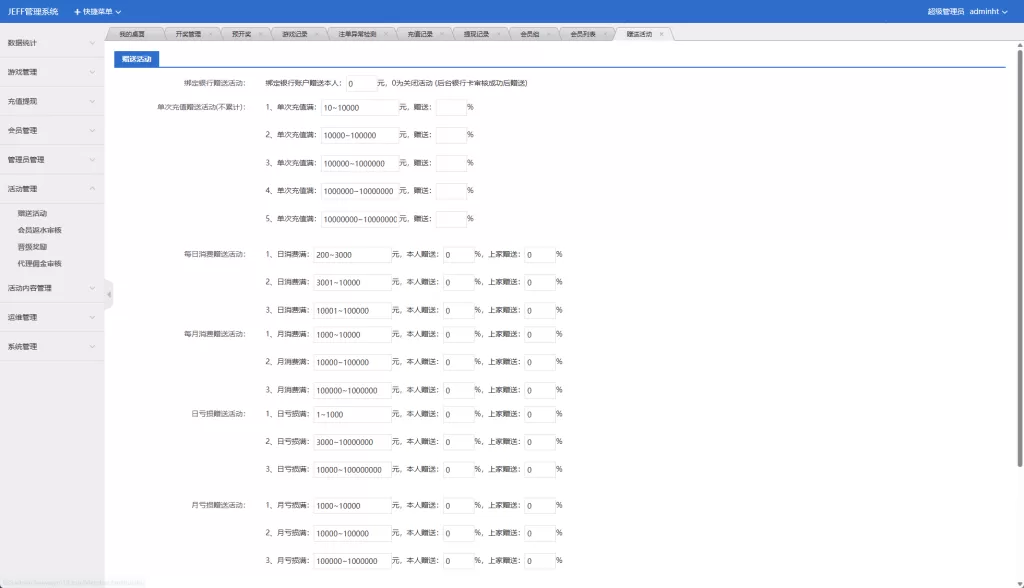Expand the 数据统计 sidebar section
The width and height of the screenshot is (1024, 588).
tap(52, 43)
